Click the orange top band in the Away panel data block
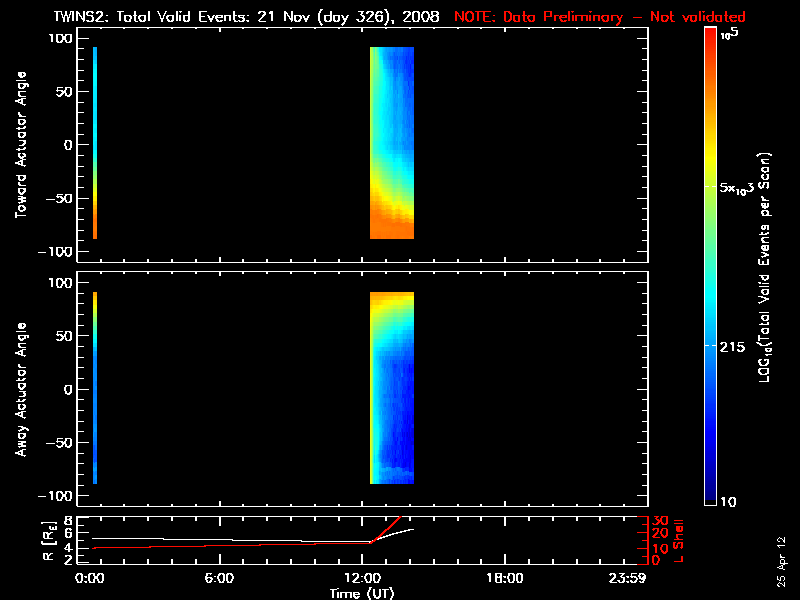Screen dimensions: 800x600 pos(392,298)
